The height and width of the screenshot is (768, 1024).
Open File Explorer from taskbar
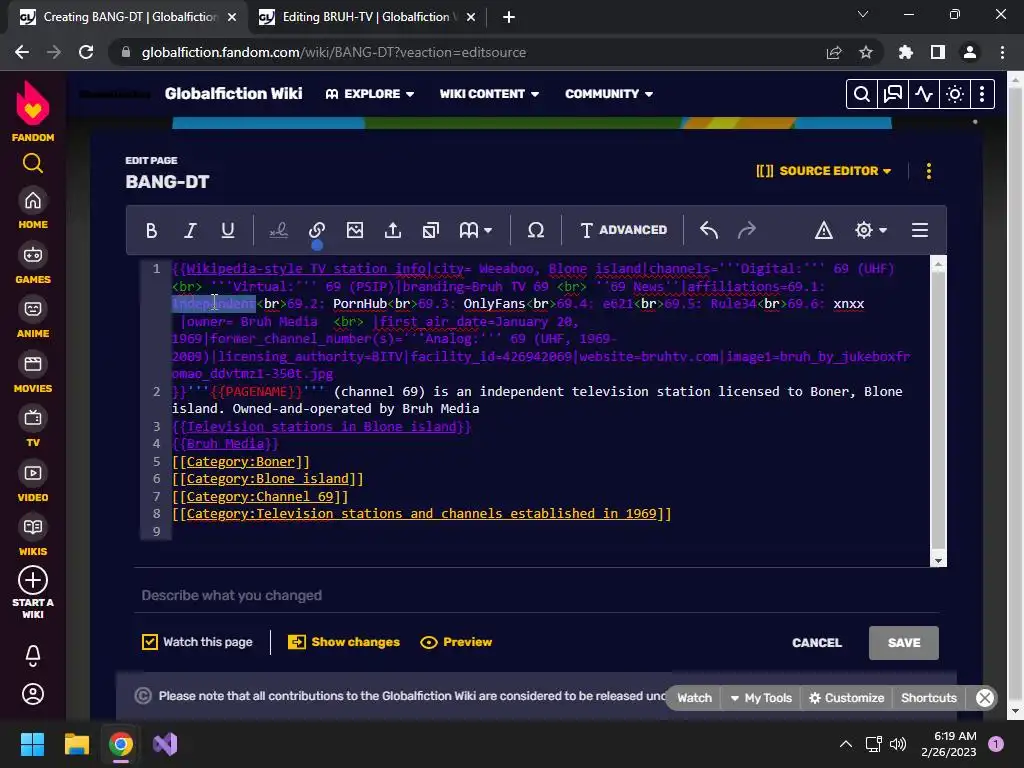coord(76,744)
